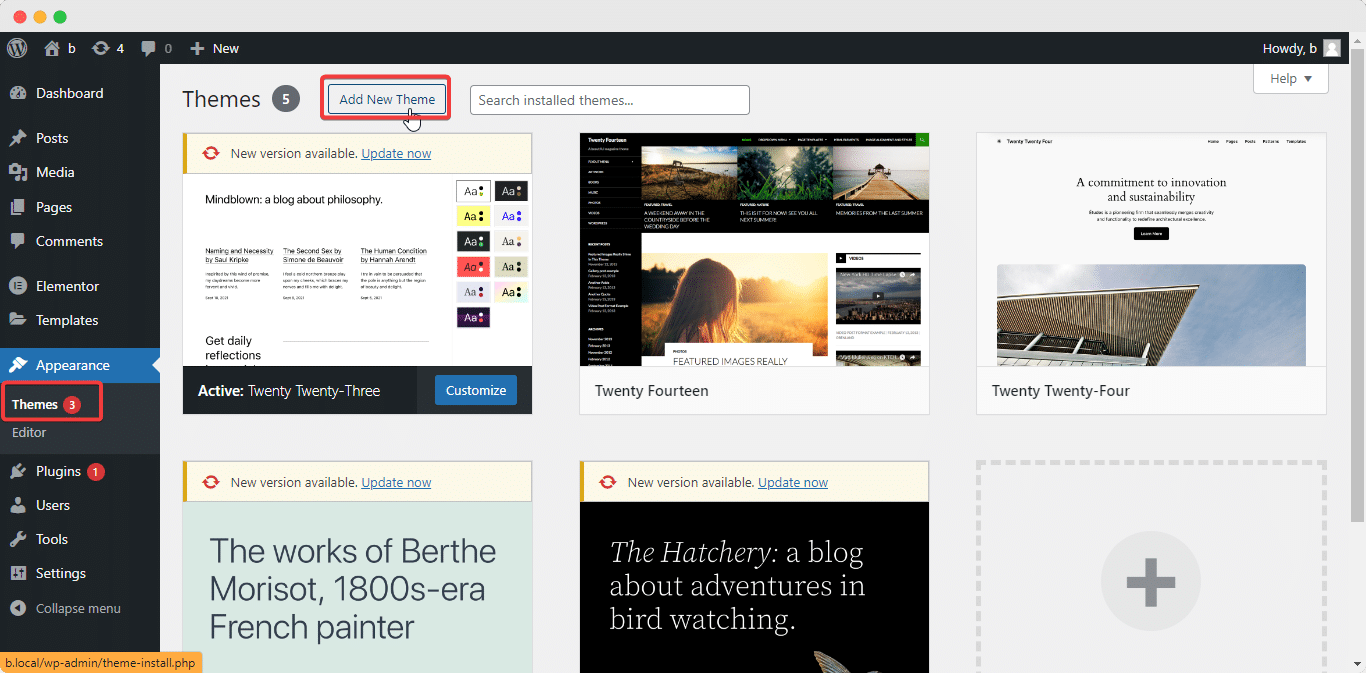Click Update now above Hatchery theme

click(x=793, y=482)
